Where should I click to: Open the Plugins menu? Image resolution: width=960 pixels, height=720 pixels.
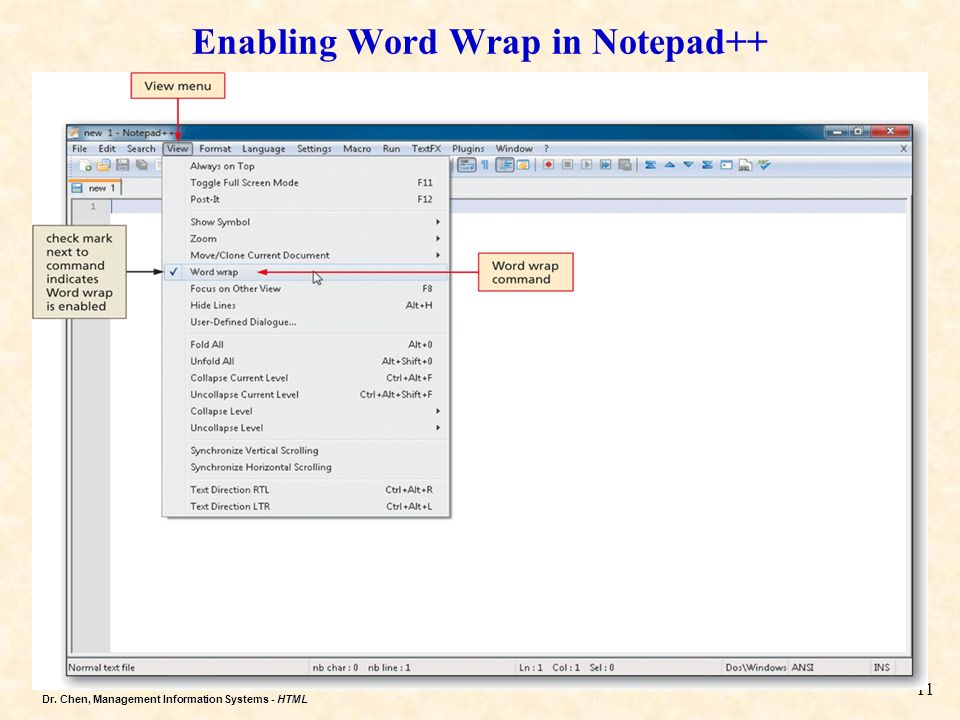pos(468,148)
